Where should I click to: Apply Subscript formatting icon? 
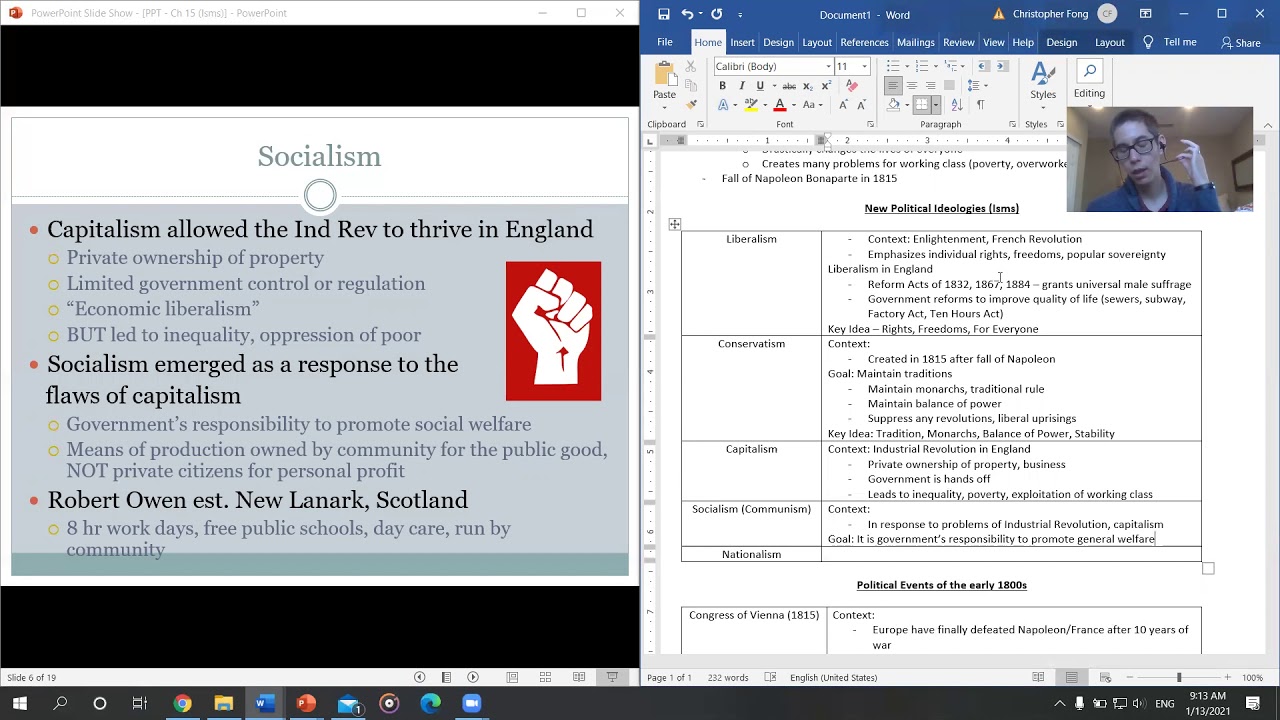[807, 86]
